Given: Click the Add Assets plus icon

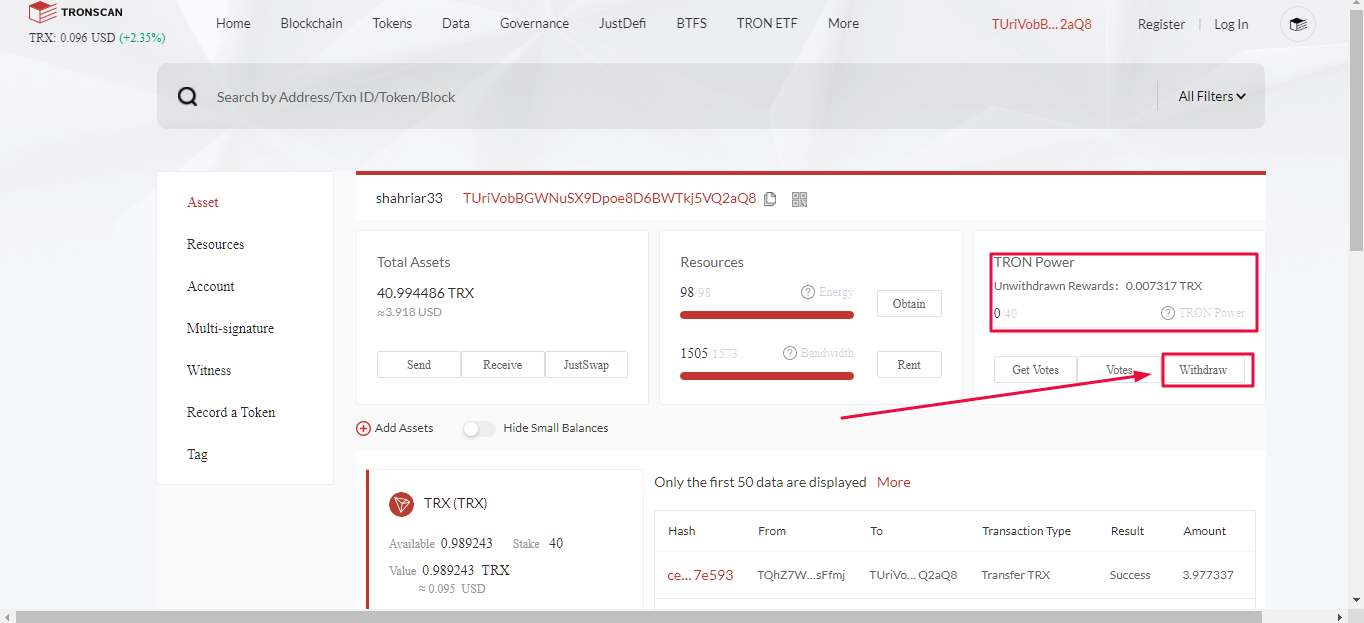Looking at the screenshot, I should pos(363,428).
